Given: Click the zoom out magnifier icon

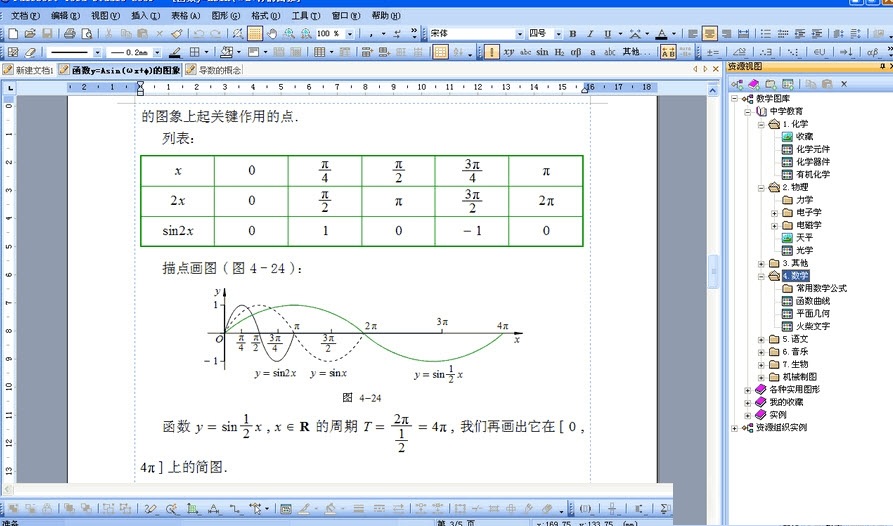Looking at the screenshot, I should 306,34.
